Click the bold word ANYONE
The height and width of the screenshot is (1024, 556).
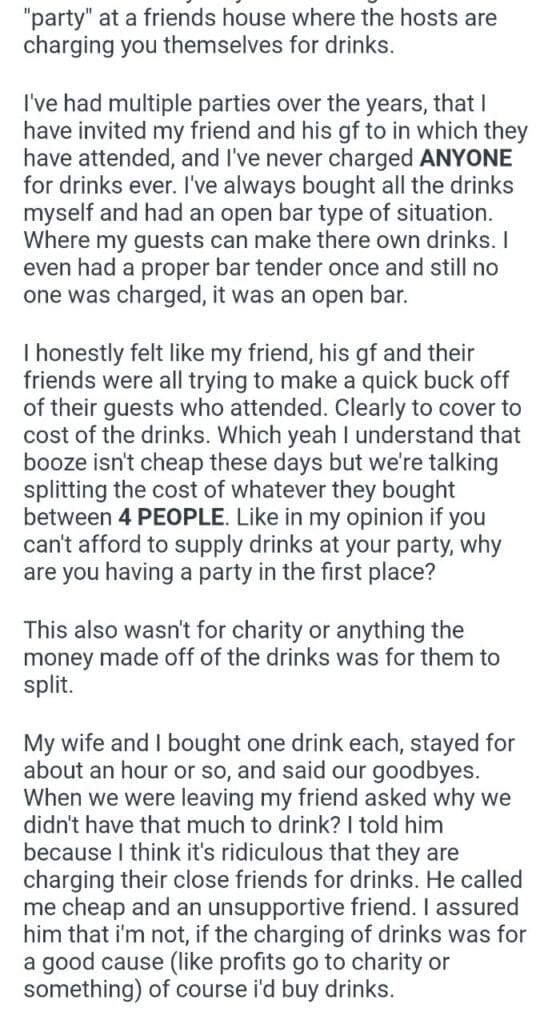[465, 158]
